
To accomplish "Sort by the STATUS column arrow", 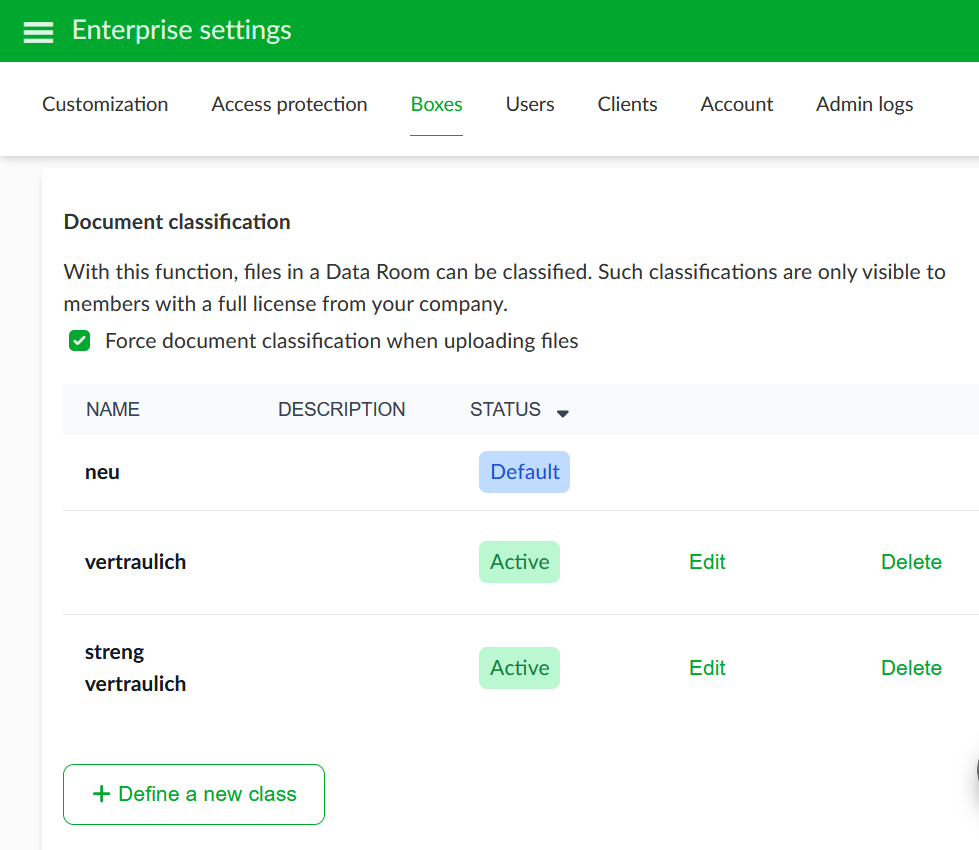I will point(563,413).
